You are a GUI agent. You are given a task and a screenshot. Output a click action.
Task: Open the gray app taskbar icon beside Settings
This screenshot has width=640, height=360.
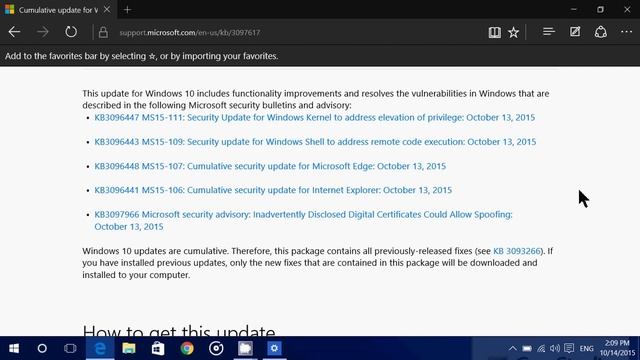[245, 348]
